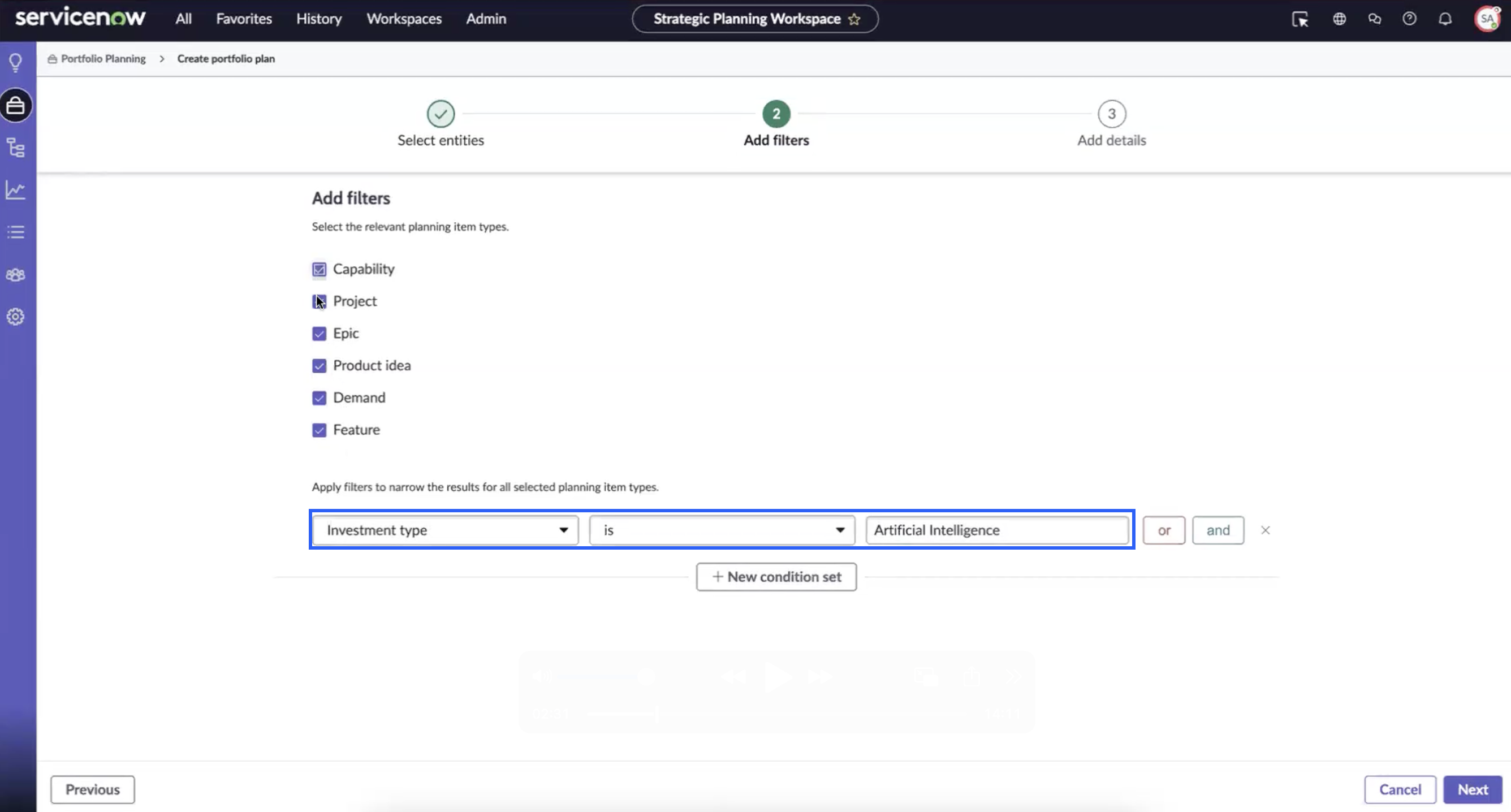Click the Capability label text
The height and width of the screenshot is (812, 1511).
point(364,269)
